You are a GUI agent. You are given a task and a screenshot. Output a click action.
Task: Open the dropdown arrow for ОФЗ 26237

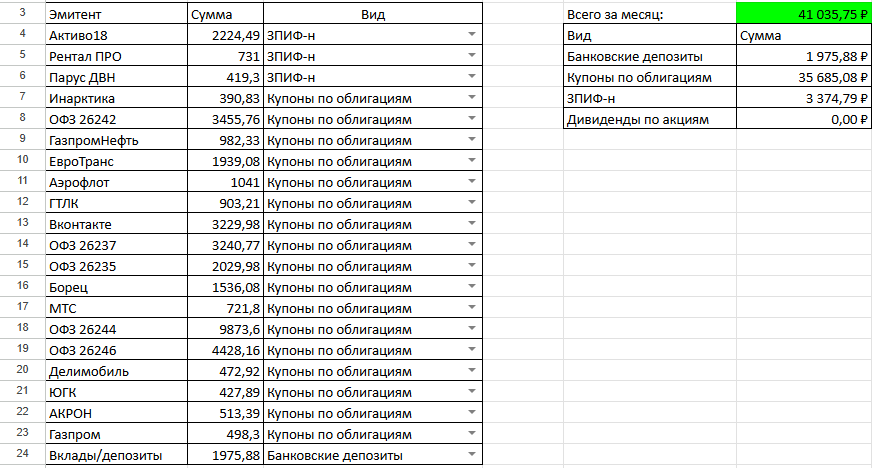[x=472, y=245]
